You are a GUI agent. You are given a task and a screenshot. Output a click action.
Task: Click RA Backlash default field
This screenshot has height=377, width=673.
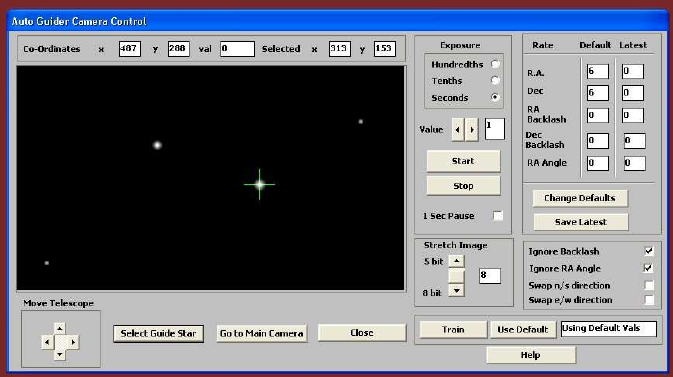click(x=597, y=116)
